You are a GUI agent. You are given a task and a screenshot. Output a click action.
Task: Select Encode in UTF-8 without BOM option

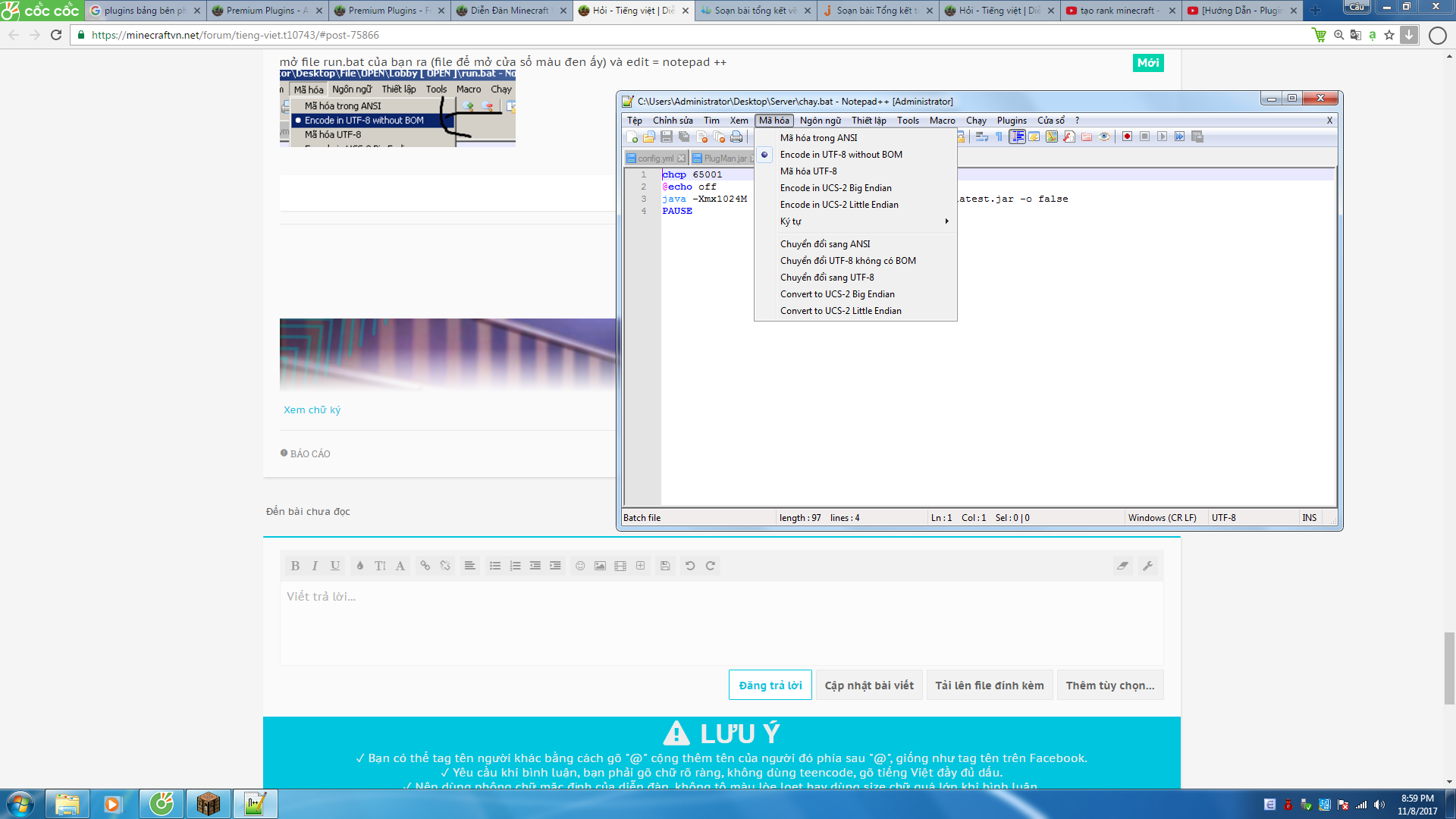(x=841, y=155)
